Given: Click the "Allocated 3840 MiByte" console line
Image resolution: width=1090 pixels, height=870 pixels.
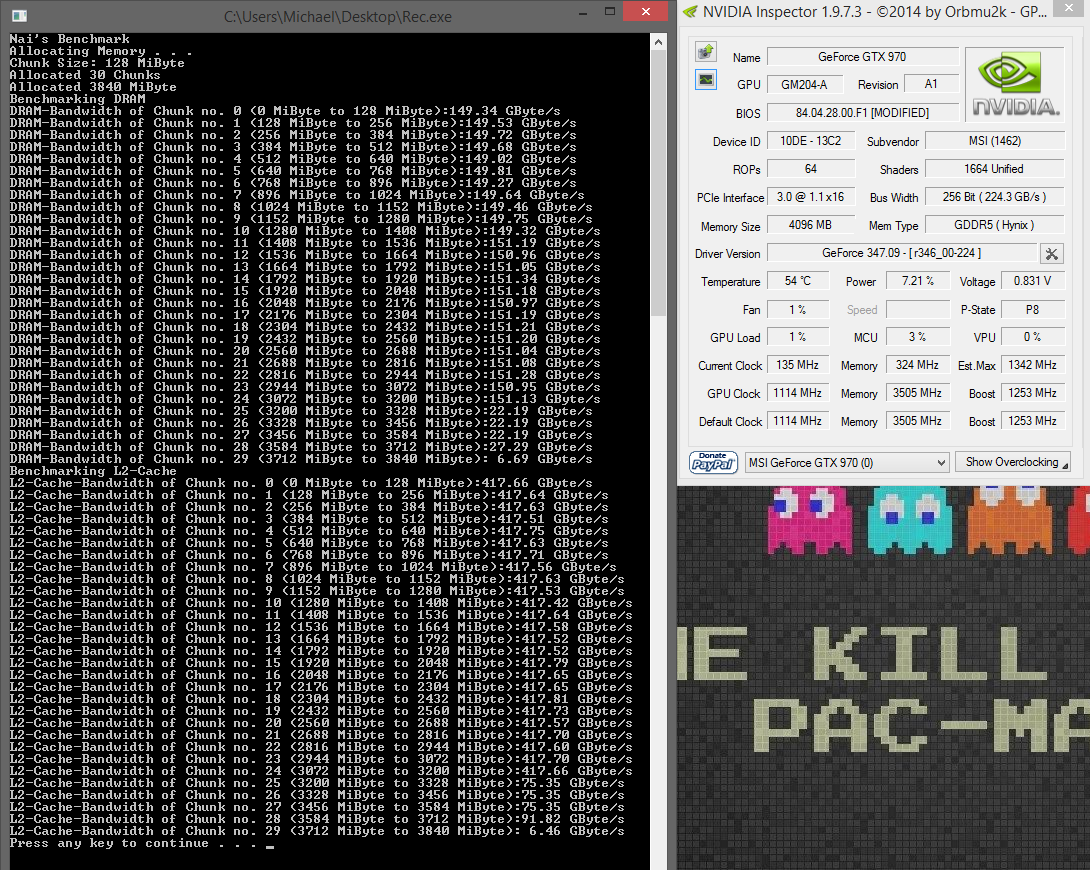Looking at the screenshot, I should point(93,87).
